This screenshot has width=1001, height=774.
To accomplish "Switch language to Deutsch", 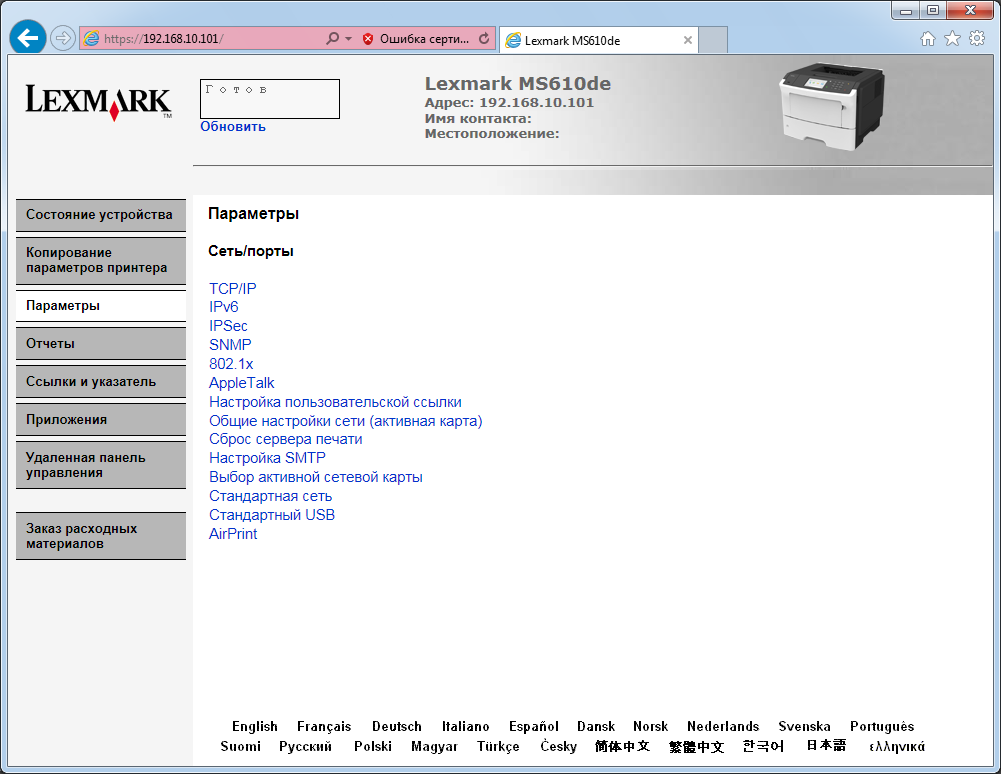I will click(396, 727).
